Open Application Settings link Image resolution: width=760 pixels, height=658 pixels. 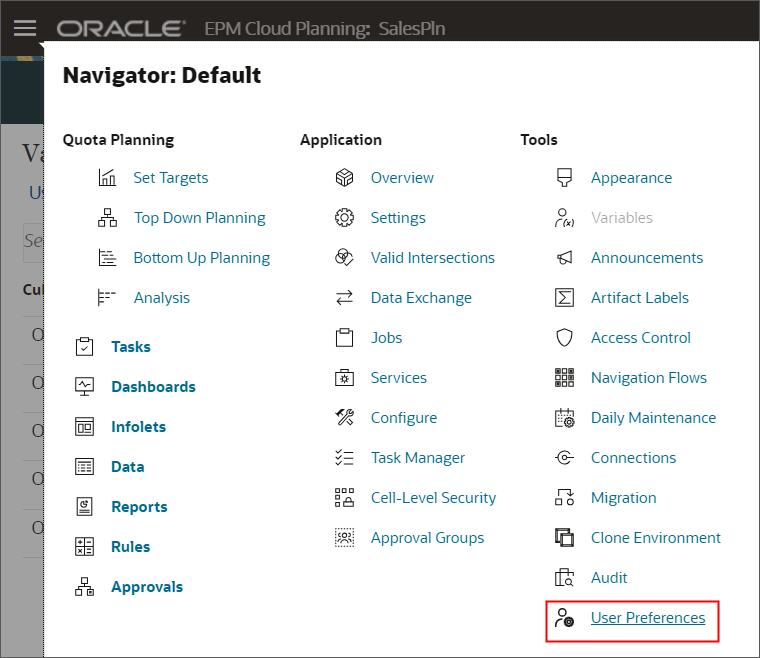pyautogui.click(x=398, y=218)
